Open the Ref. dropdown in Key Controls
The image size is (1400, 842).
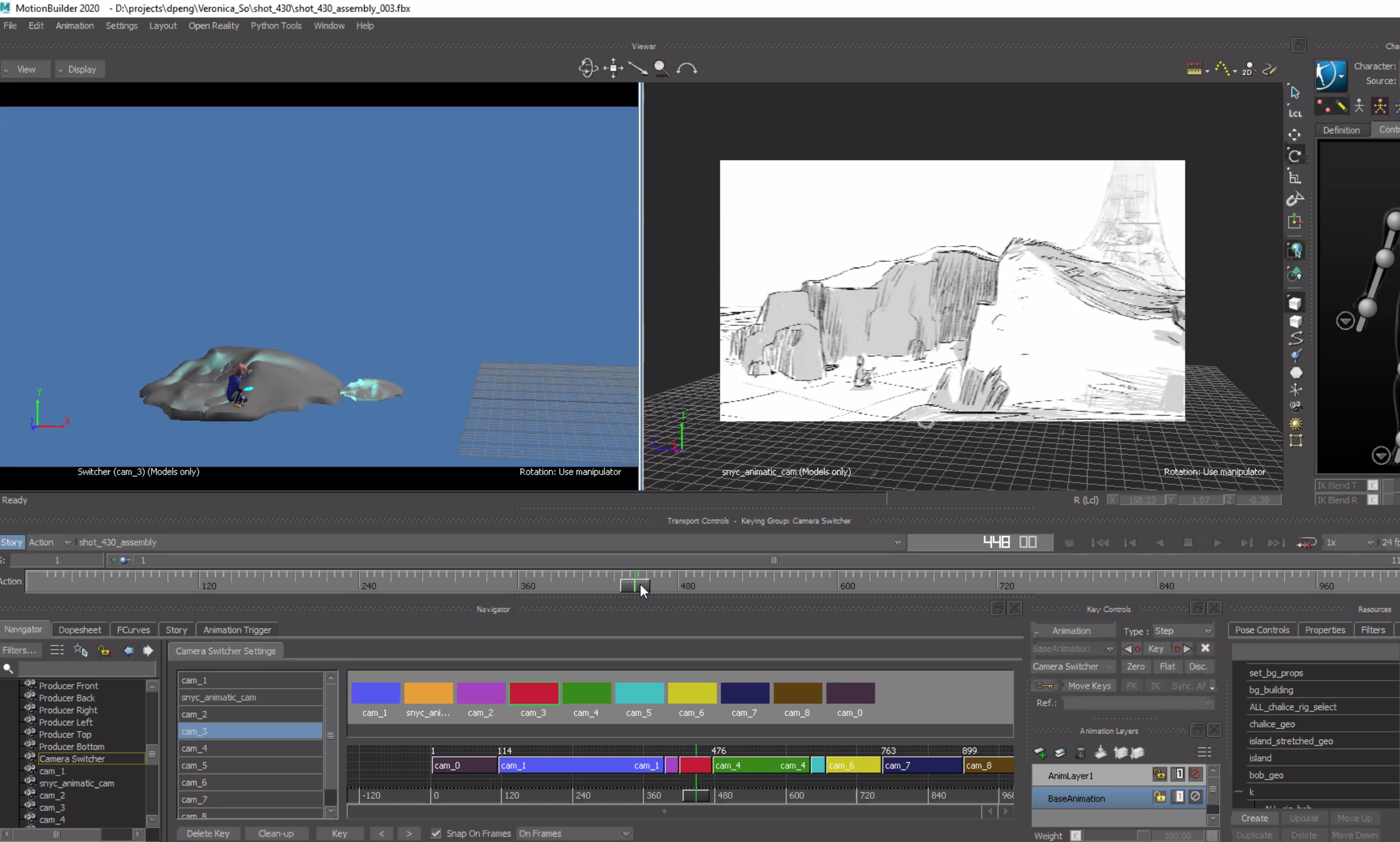pyautogui.click(x=1139, y=703)
